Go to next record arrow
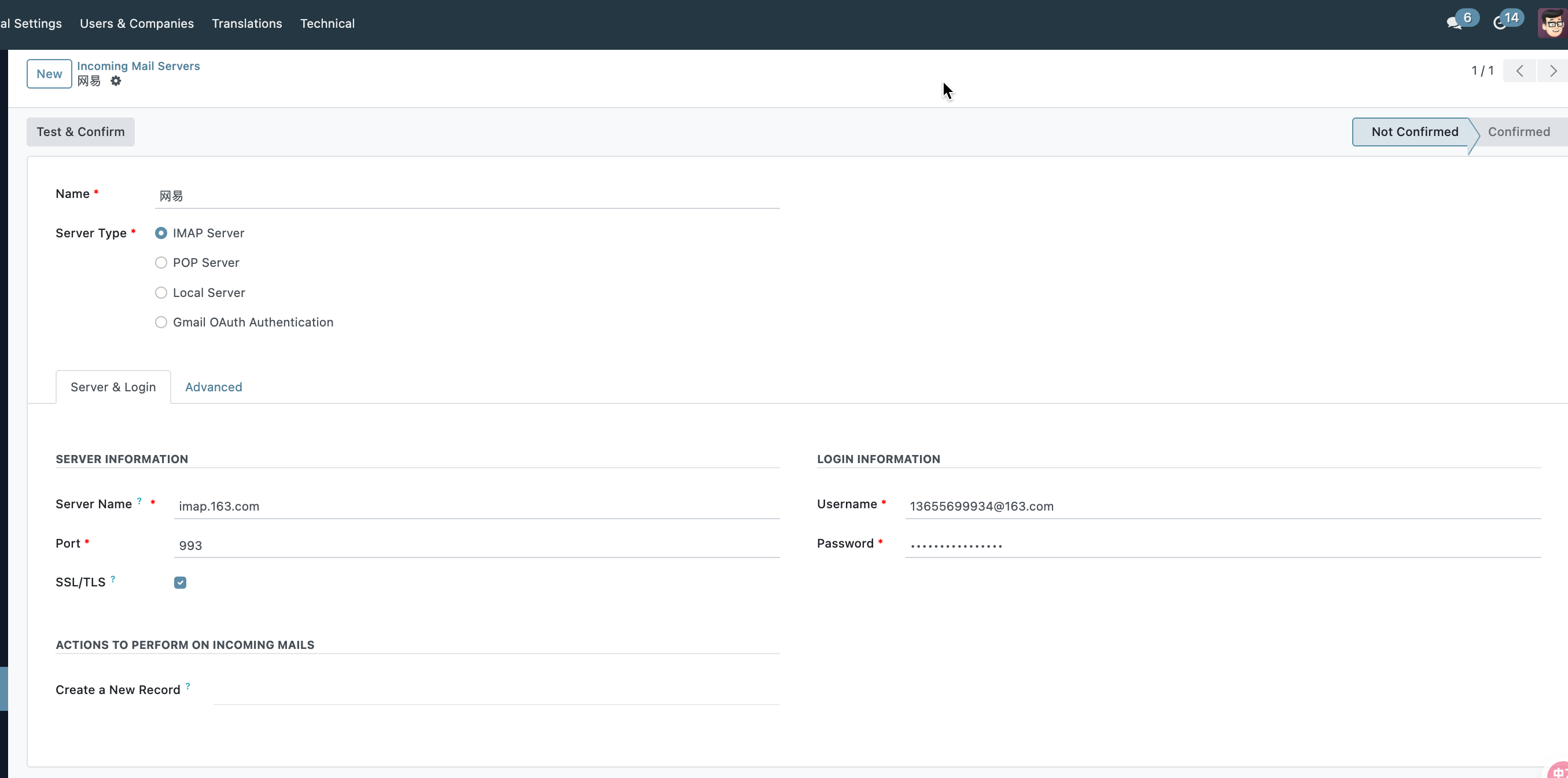1568x778 pixels. point(1552,71)
